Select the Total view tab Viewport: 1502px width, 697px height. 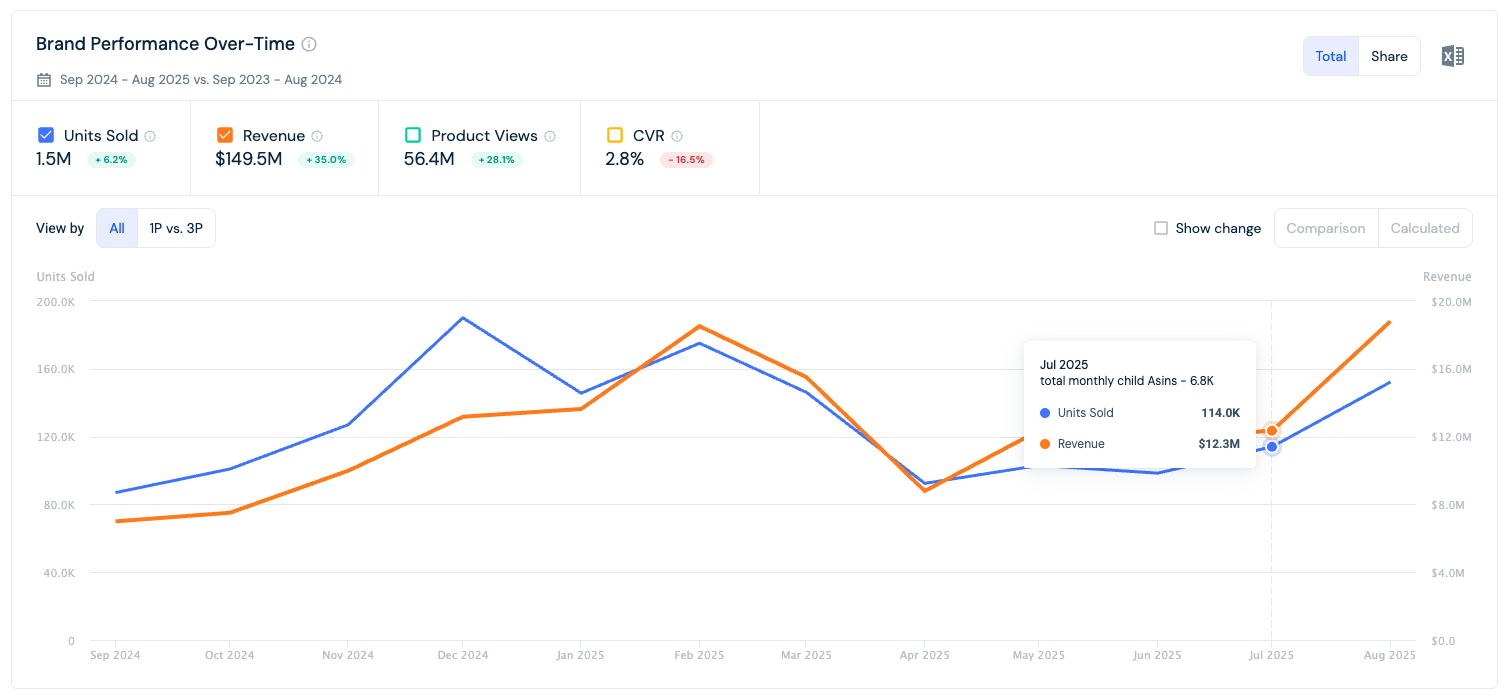pyautogui.click(x=1331, y=56)
